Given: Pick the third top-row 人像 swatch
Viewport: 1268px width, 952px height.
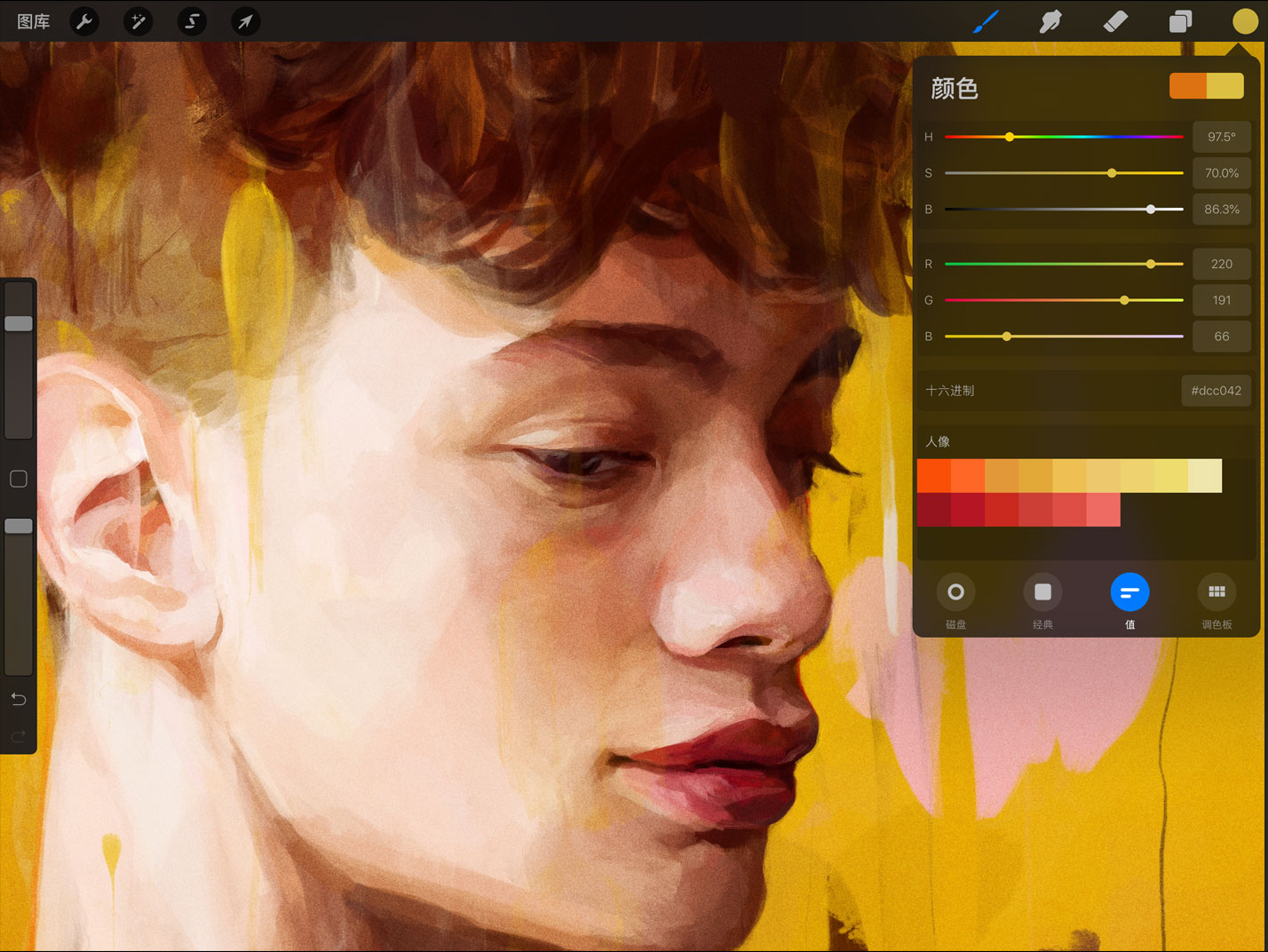Looking at the screenshot, I should click(x=1002, y=476).
